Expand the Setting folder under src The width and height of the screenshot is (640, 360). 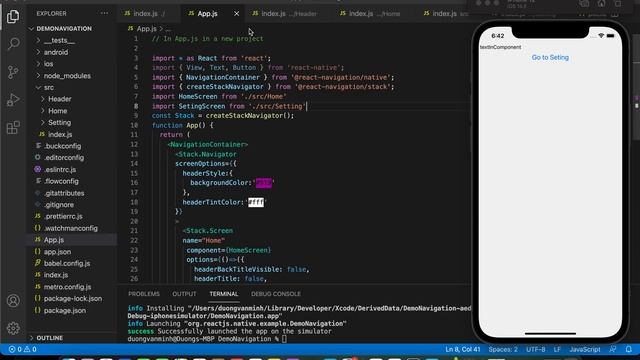point(60,122)
